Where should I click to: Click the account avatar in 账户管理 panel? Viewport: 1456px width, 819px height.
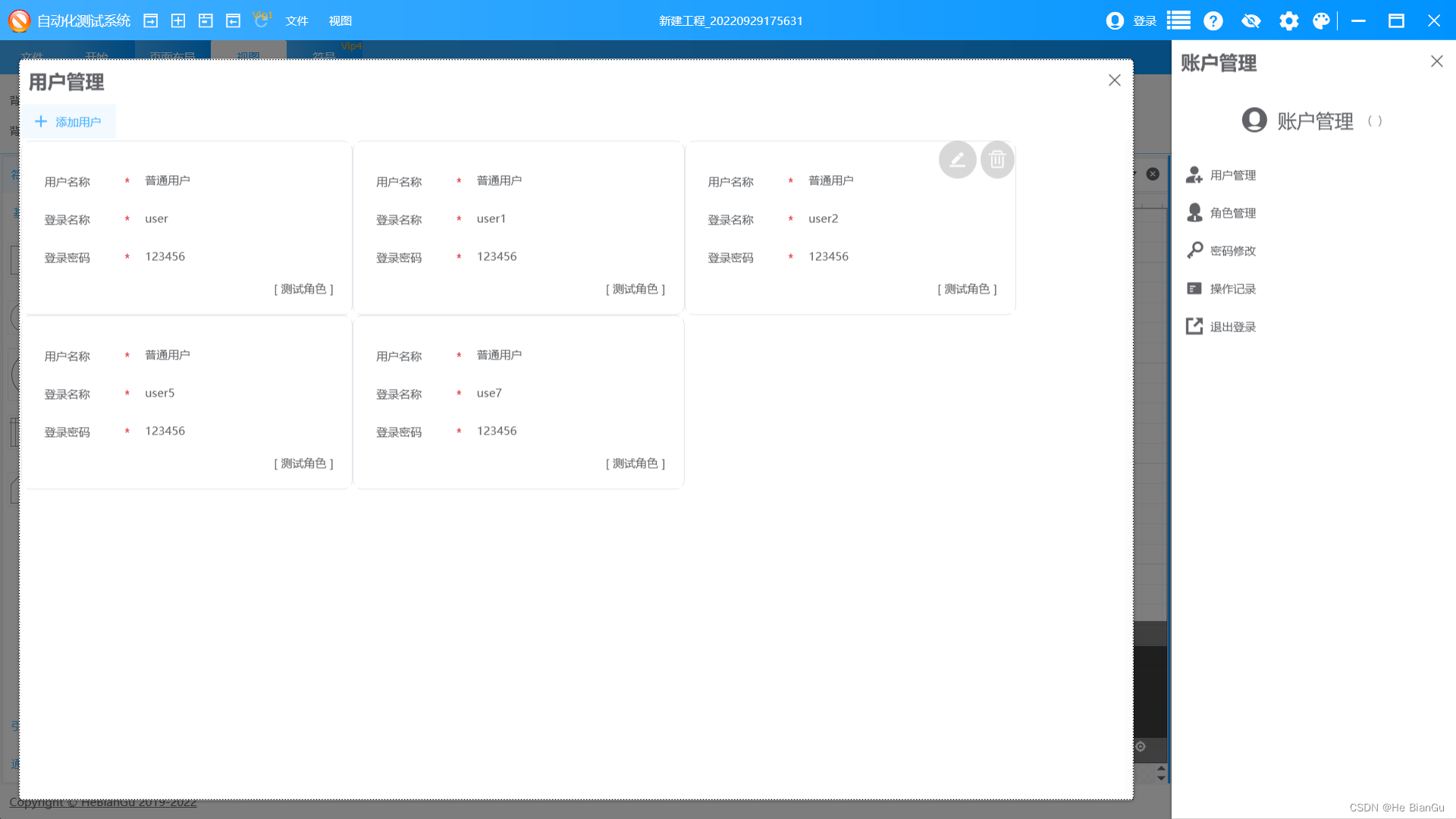pos(1254,120)
